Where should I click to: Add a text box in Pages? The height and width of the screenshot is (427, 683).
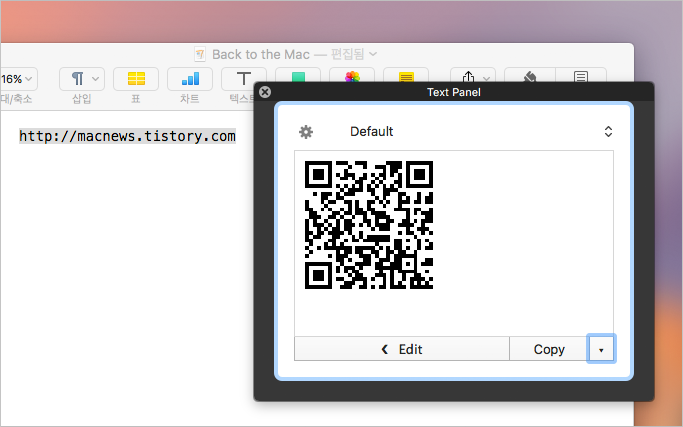pos(243,78)
